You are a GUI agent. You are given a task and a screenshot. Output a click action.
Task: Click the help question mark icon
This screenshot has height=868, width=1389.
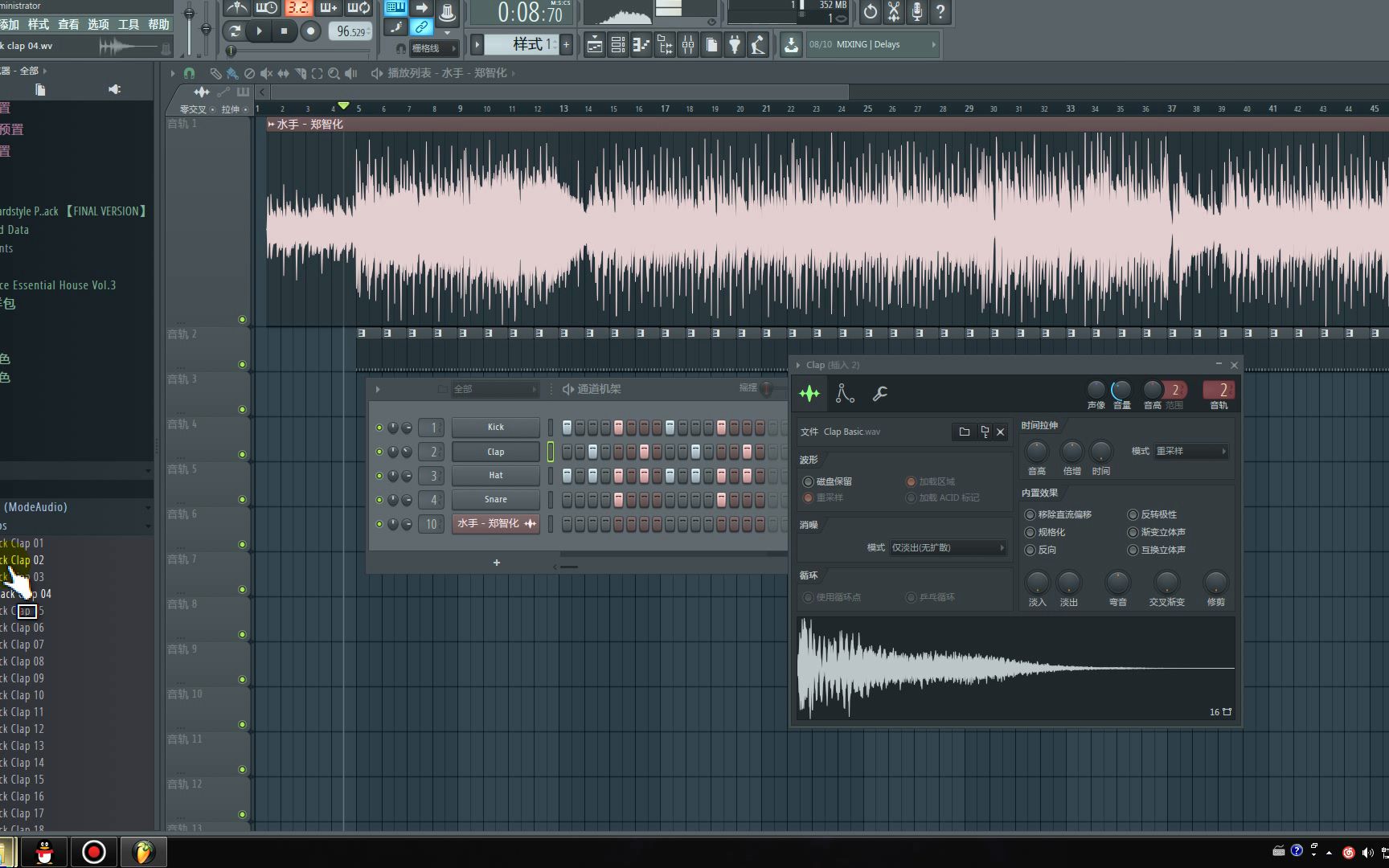click(x=940, y=11)
